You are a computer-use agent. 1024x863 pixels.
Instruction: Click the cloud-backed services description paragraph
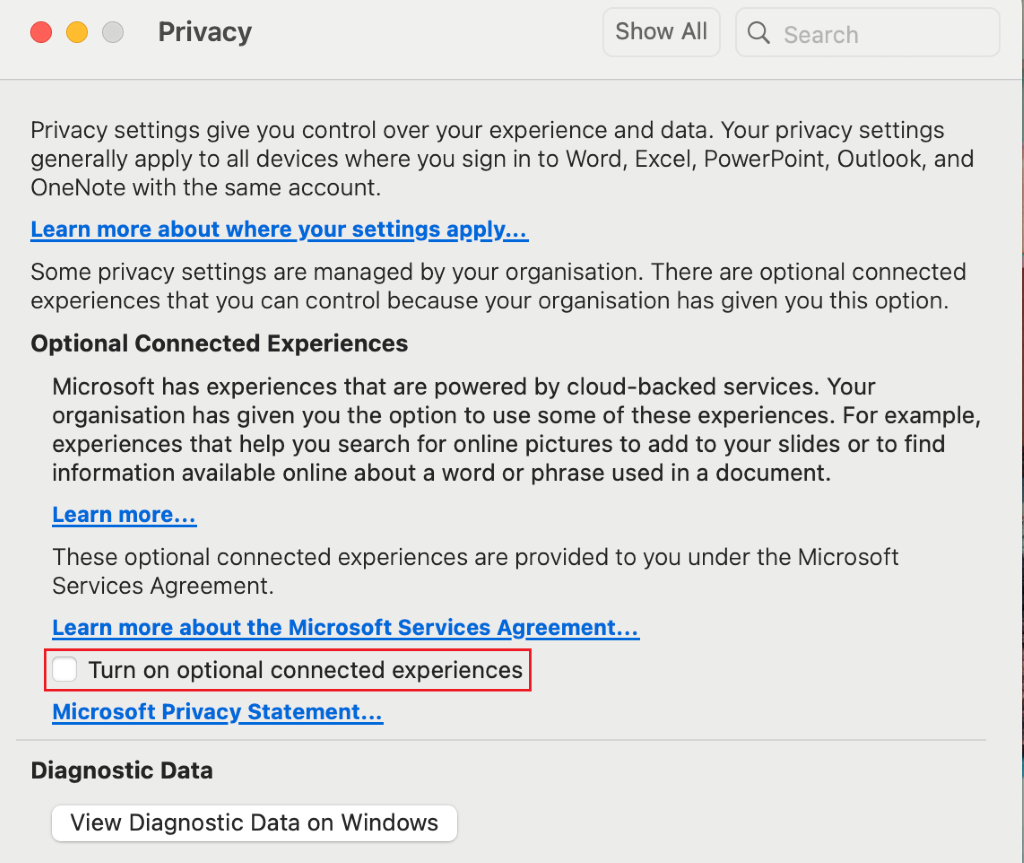click(515, 429)
